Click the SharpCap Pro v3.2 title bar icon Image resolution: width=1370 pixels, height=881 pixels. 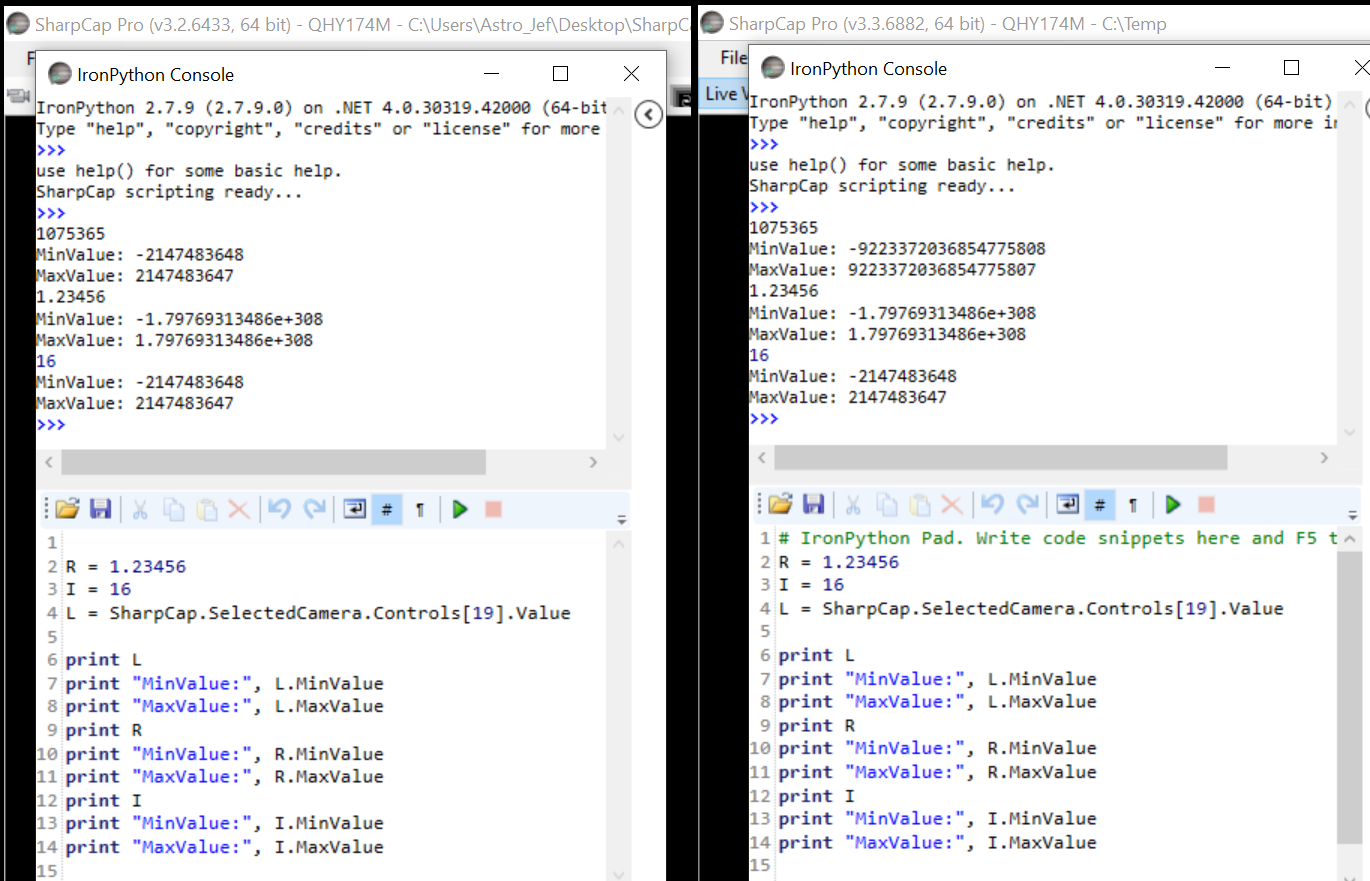pos(17,24)
